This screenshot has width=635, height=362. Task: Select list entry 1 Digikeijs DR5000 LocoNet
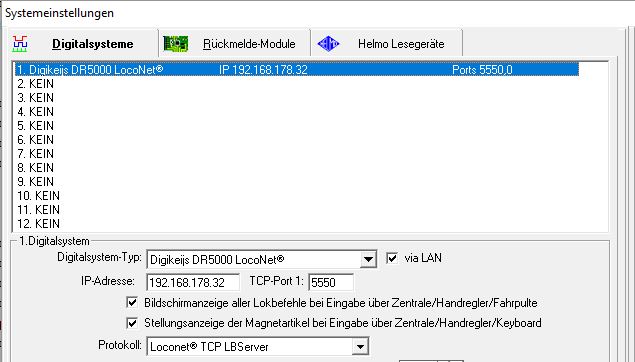[x=297, y=70]
